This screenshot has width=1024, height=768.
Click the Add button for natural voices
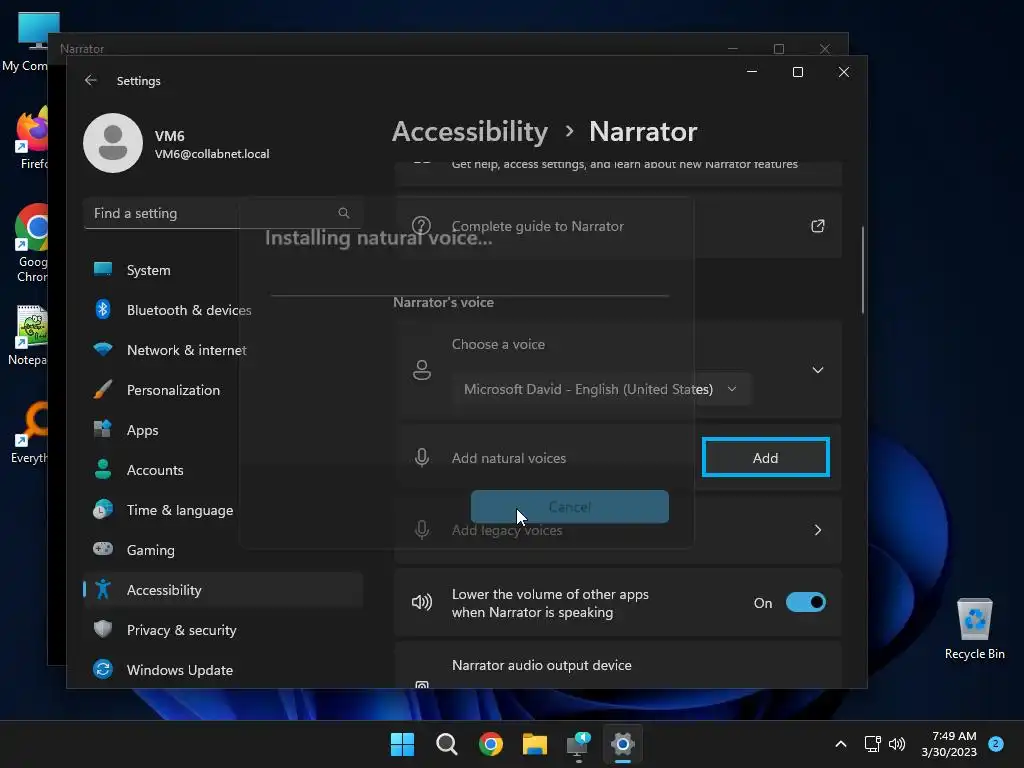click(x=765, y=457)
